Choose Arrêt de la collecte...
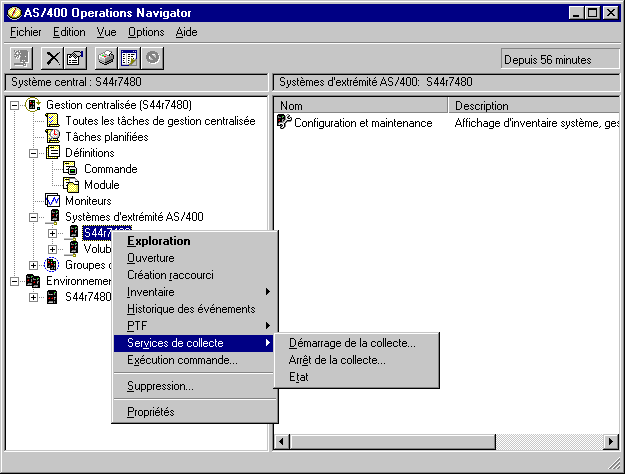This screenshot has width=625, height=474. 357,360
